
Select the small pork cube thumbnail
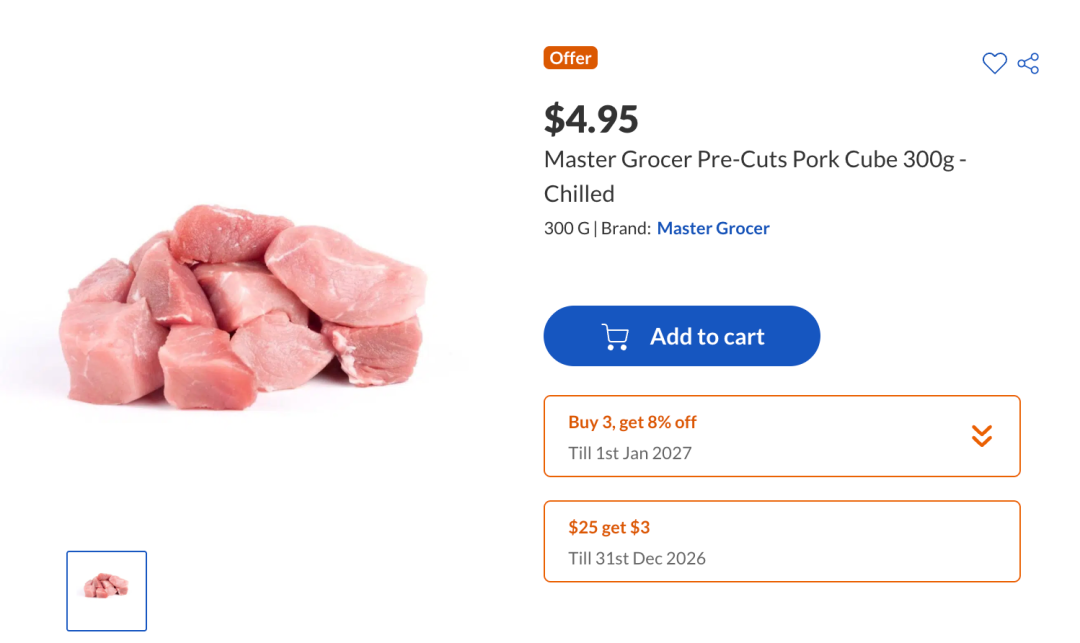pyautogui.click(x=107, y=590)
